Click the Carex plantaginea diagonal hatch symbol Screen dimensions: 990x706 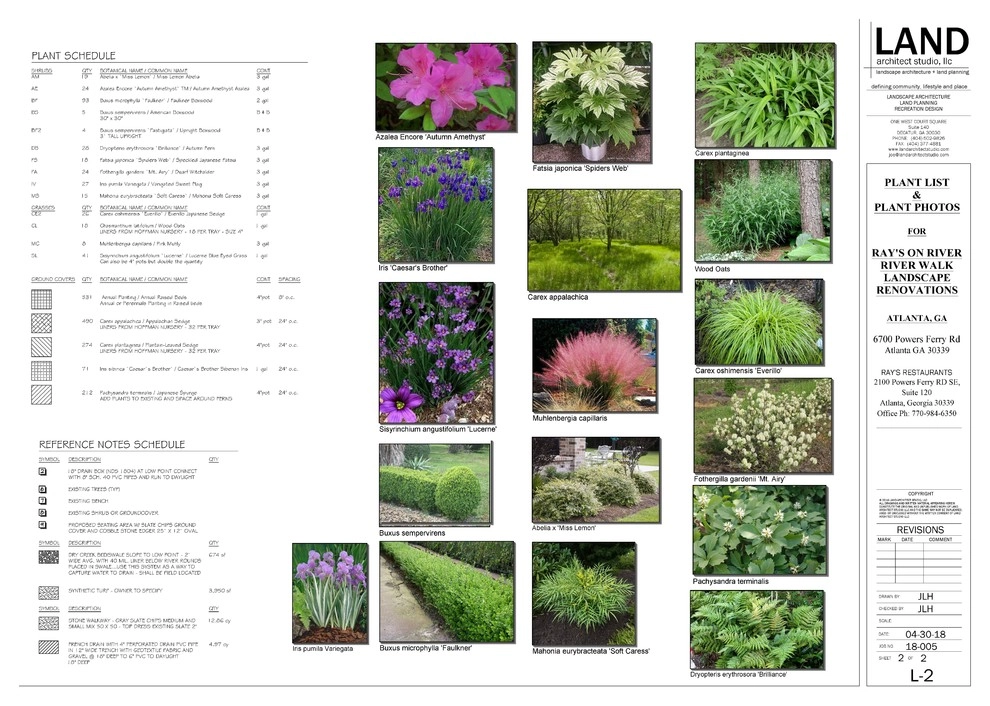(42, 347)
